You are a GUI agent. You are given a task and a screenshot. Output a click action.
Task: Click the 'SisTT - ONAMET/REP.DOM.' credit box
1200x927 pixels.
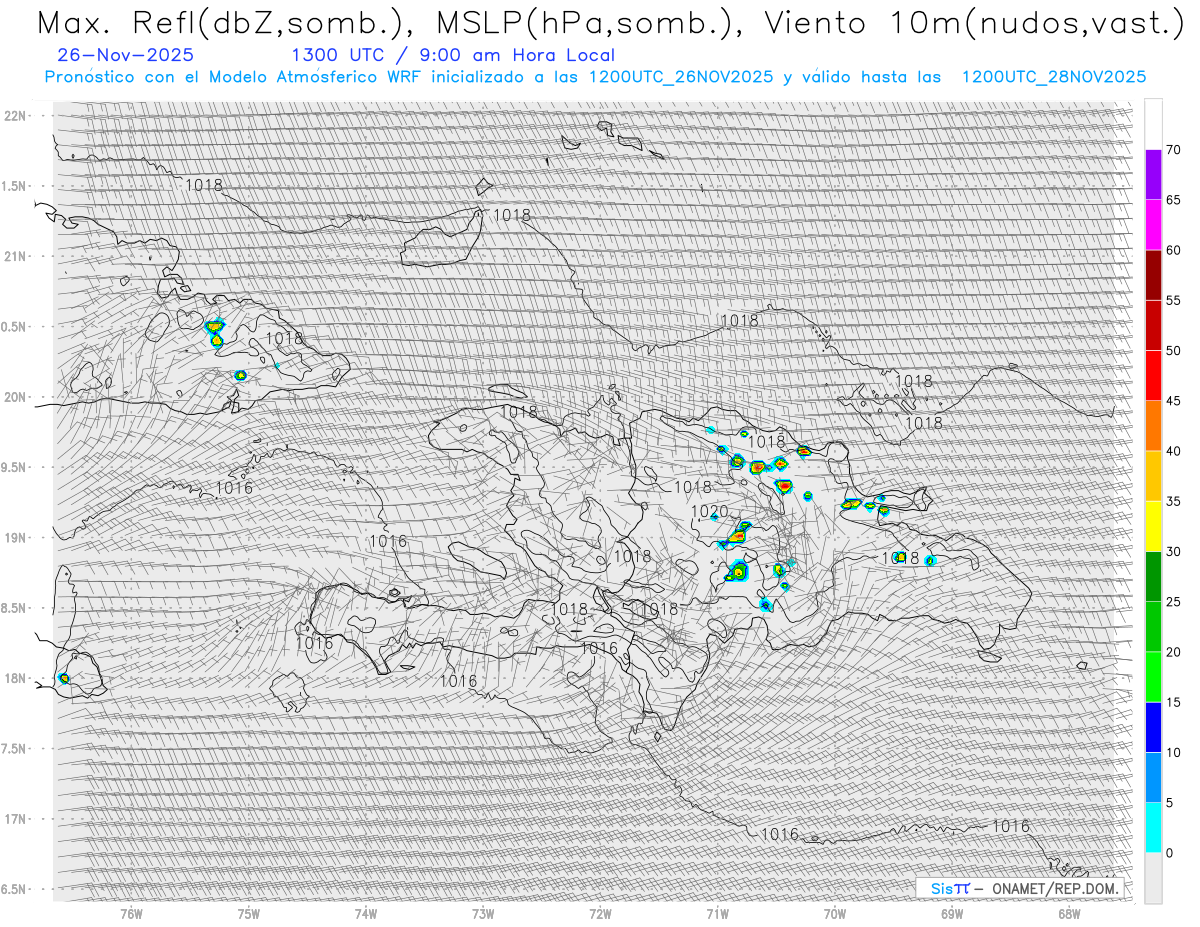tap(1021, 888)
